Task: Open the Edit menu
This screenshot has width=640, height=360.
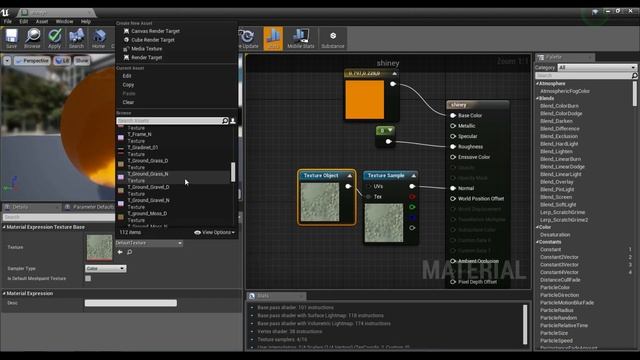Action: click(24, 22)
